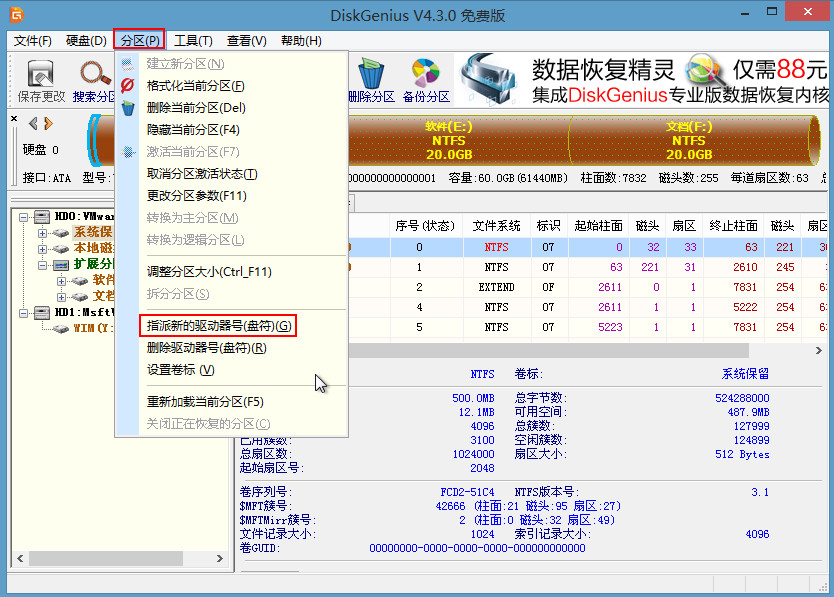Open the 工具(T) menu
Image resolution: width=834 pixels, height=597 pixels.
tap(193, 41)
